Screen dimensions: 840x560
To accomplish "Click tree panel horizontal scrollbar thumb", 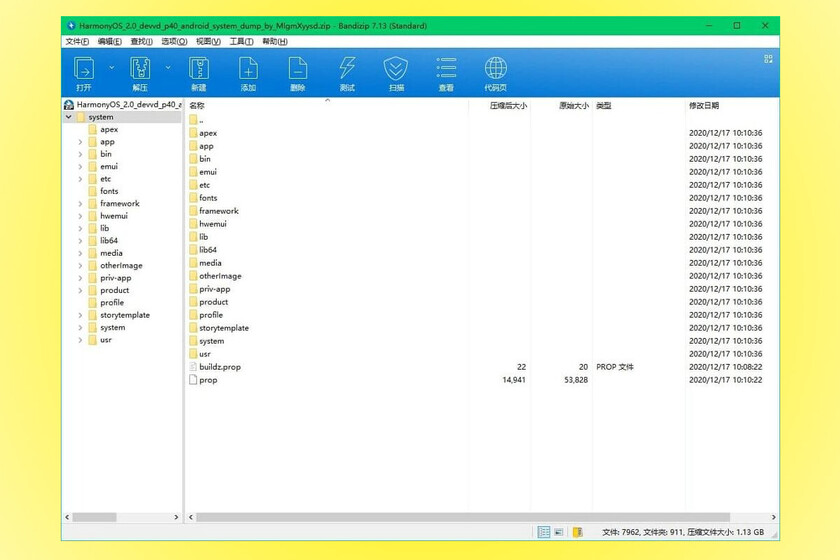I will click(94, 517).
